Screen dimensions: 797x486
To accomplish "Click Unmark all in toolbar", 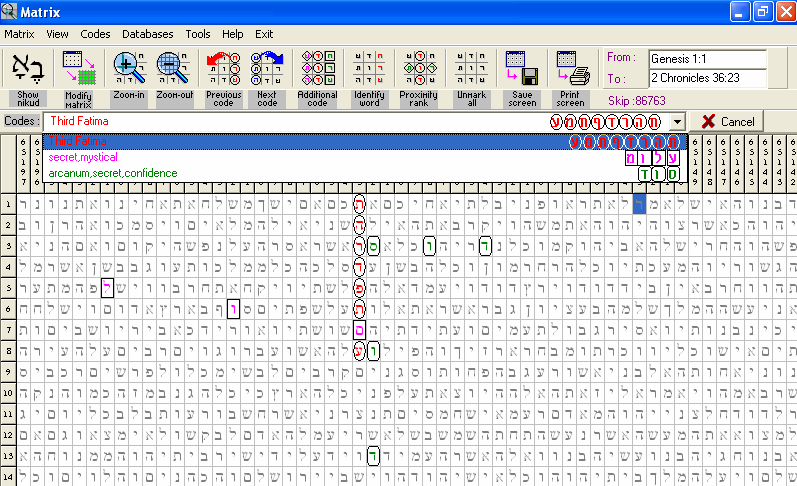I will click(x=469, y=68).
